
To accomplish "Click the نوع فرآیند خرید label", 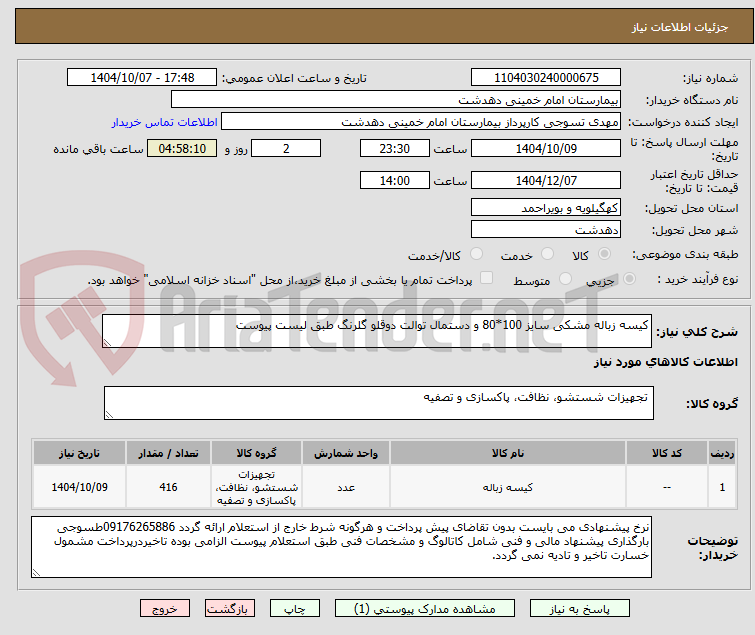I will coord(698,279).
